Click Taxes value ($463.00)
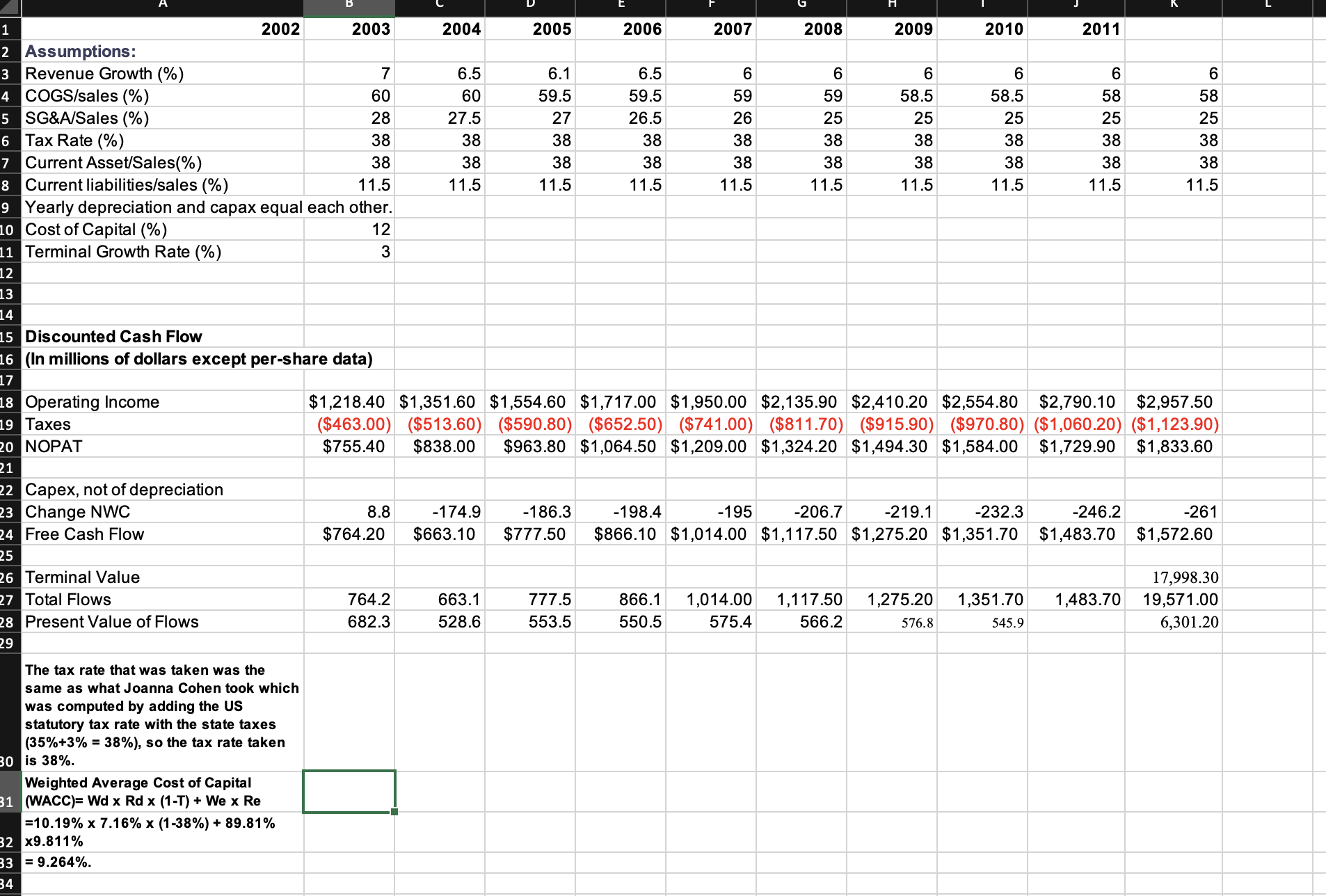The width and height of the screenshot is (1326, 896). coord(349,424)
